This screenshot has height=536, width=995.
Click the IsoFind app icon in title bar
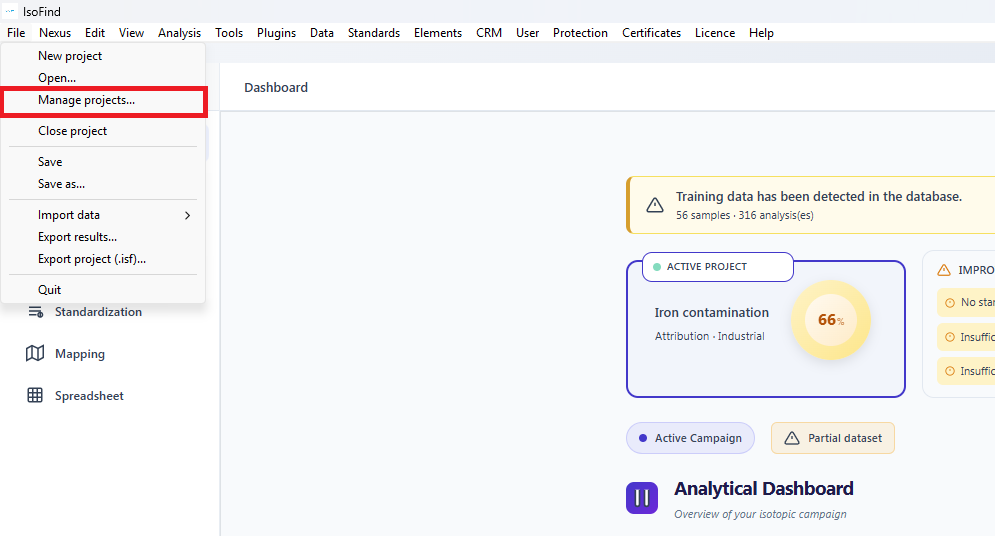point(10,11)
